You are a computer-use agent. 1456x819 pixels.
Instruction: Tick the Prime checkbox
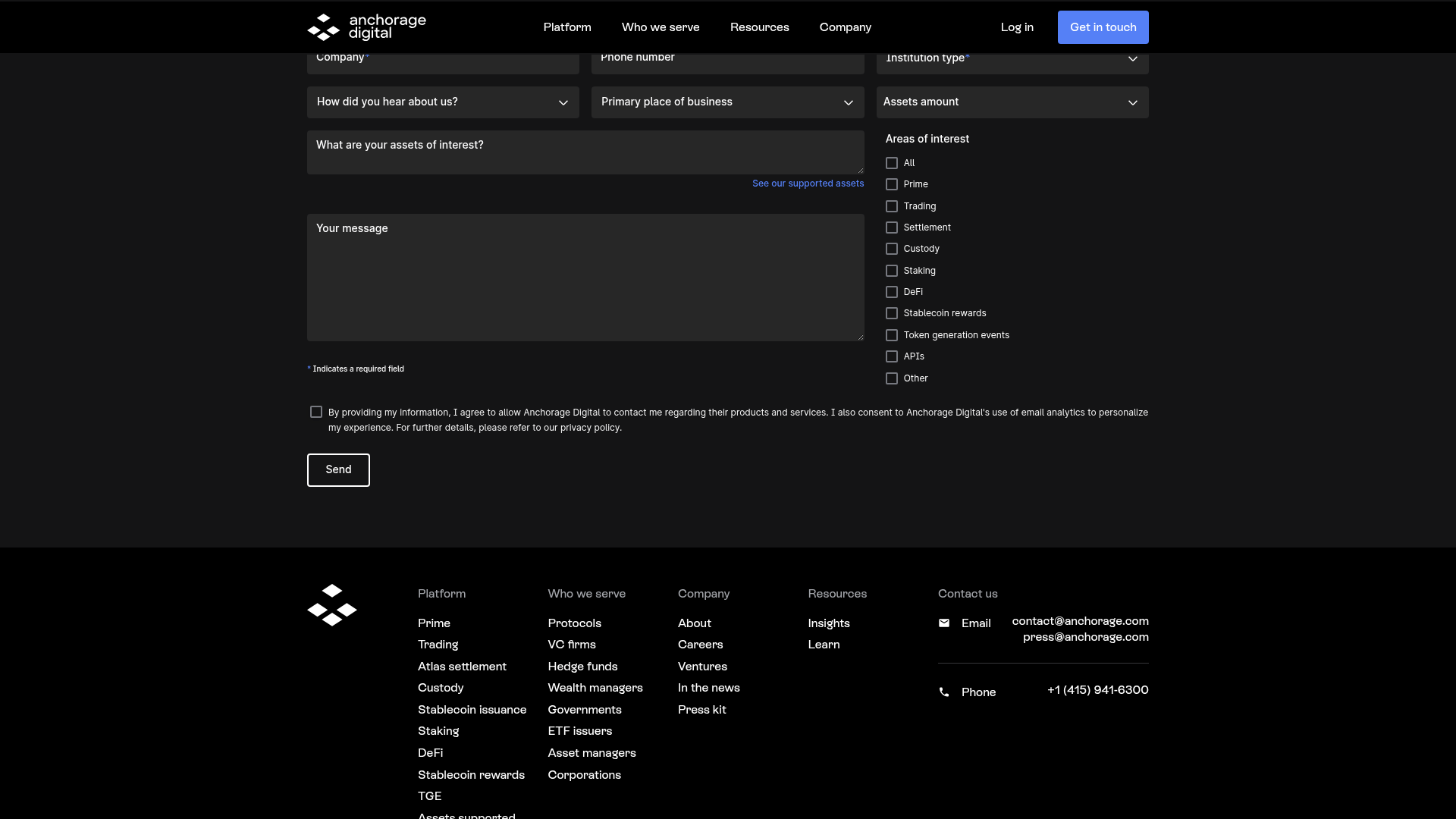tap(892, 184)
